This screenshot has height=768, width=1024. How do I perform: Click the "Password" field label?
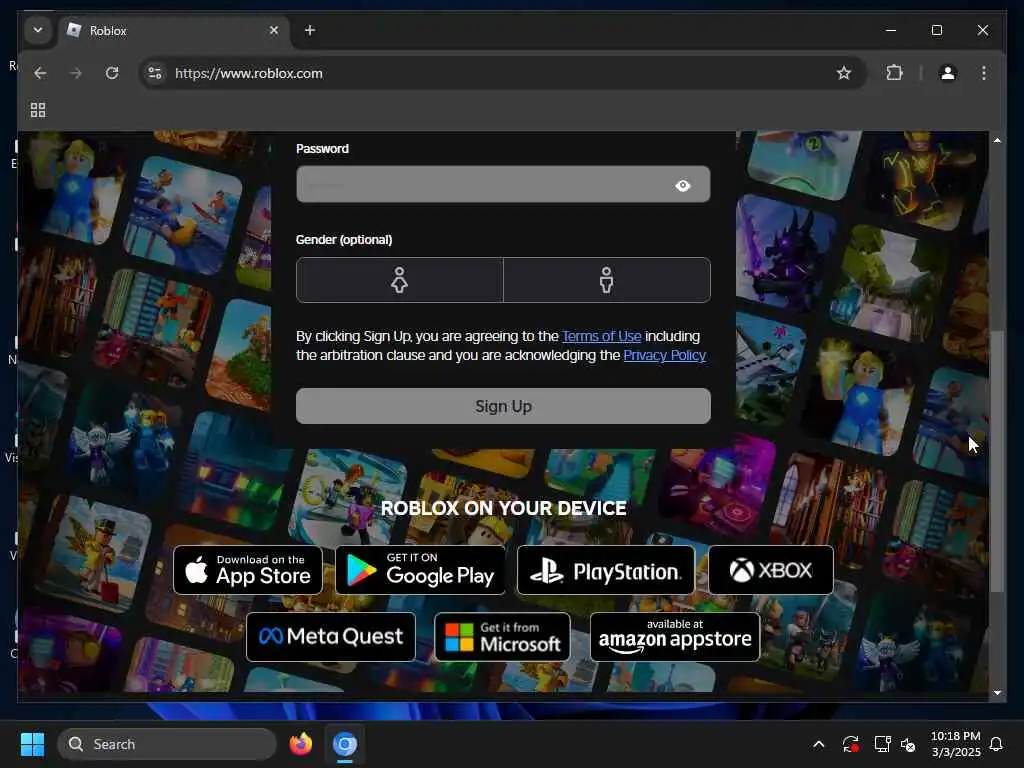click(x=323, y=149)
